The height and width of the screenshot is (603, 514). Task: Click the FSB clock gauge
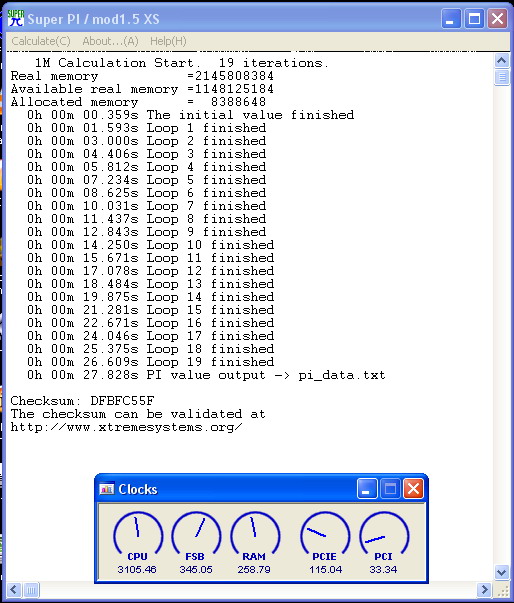tap(196, 535)
